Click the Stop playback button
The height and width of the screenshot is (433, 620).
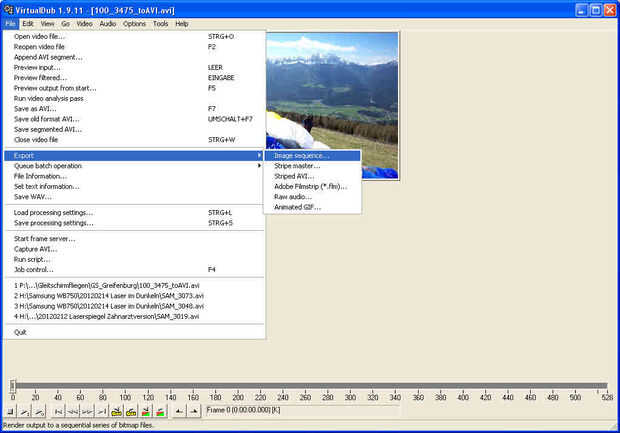(10, 412)
